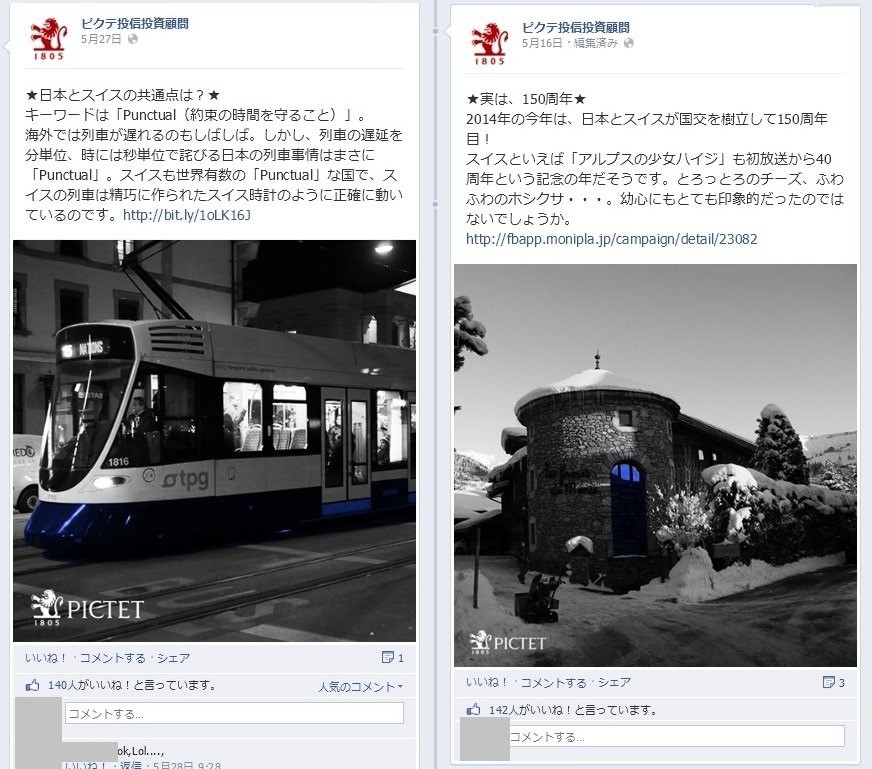Click comment input field under right post

click(x=676, y=737)
